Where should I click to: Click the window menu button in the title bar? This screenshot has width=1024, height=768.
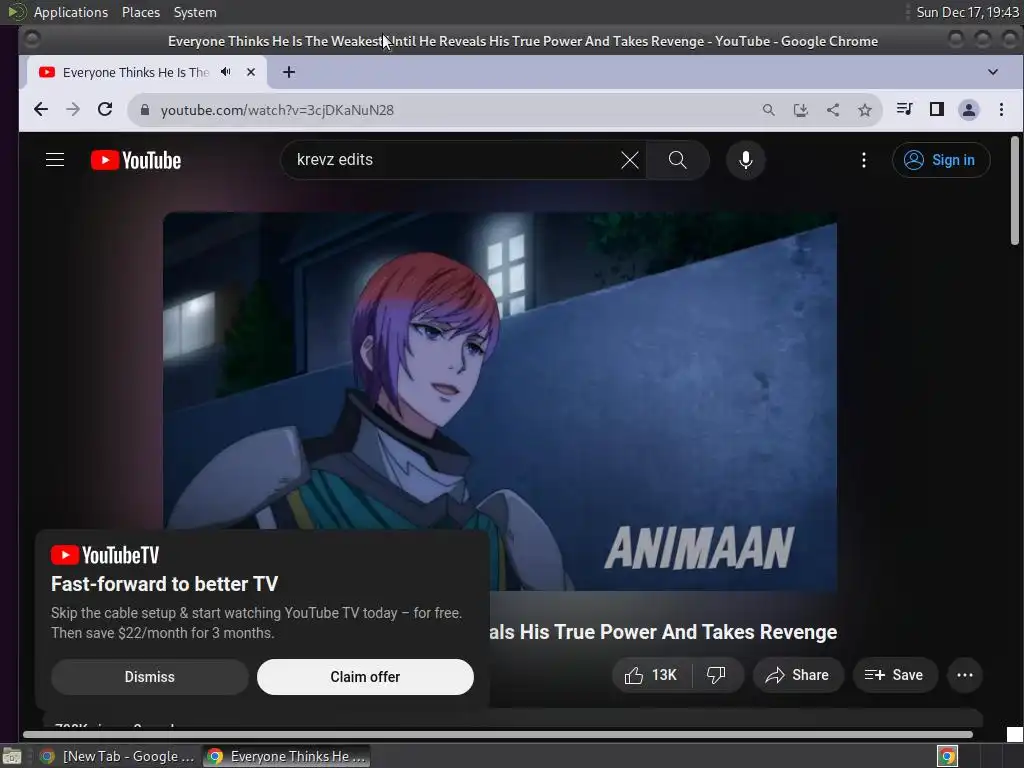click(31, 40)
